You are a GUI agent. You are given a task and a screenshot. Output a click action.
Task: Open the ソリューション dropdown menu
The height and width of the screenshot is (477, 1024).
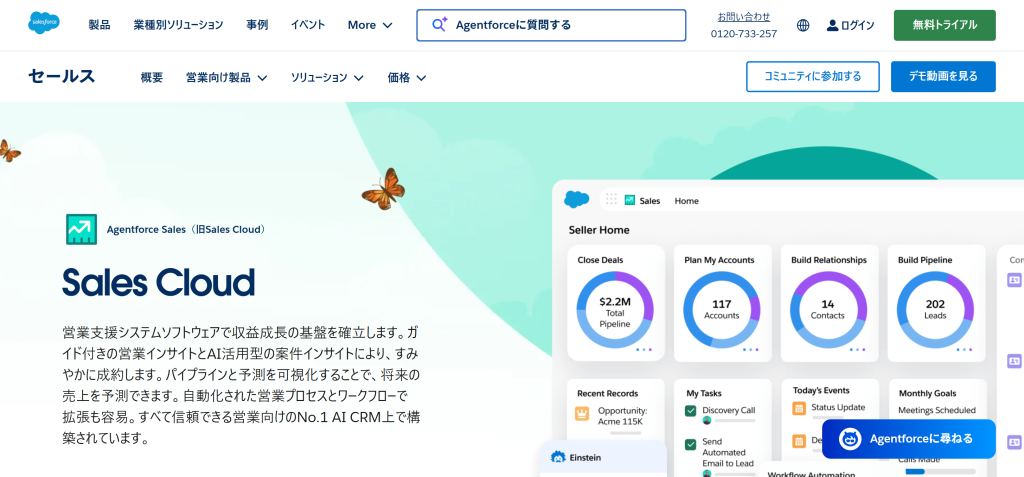(x=327, y=77)
